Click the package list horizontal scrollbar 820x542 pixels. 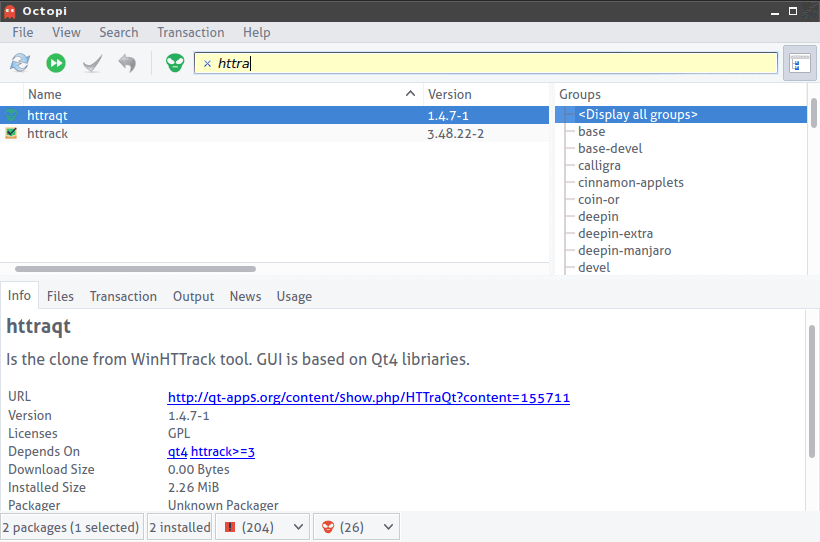[x=135, y=269]
